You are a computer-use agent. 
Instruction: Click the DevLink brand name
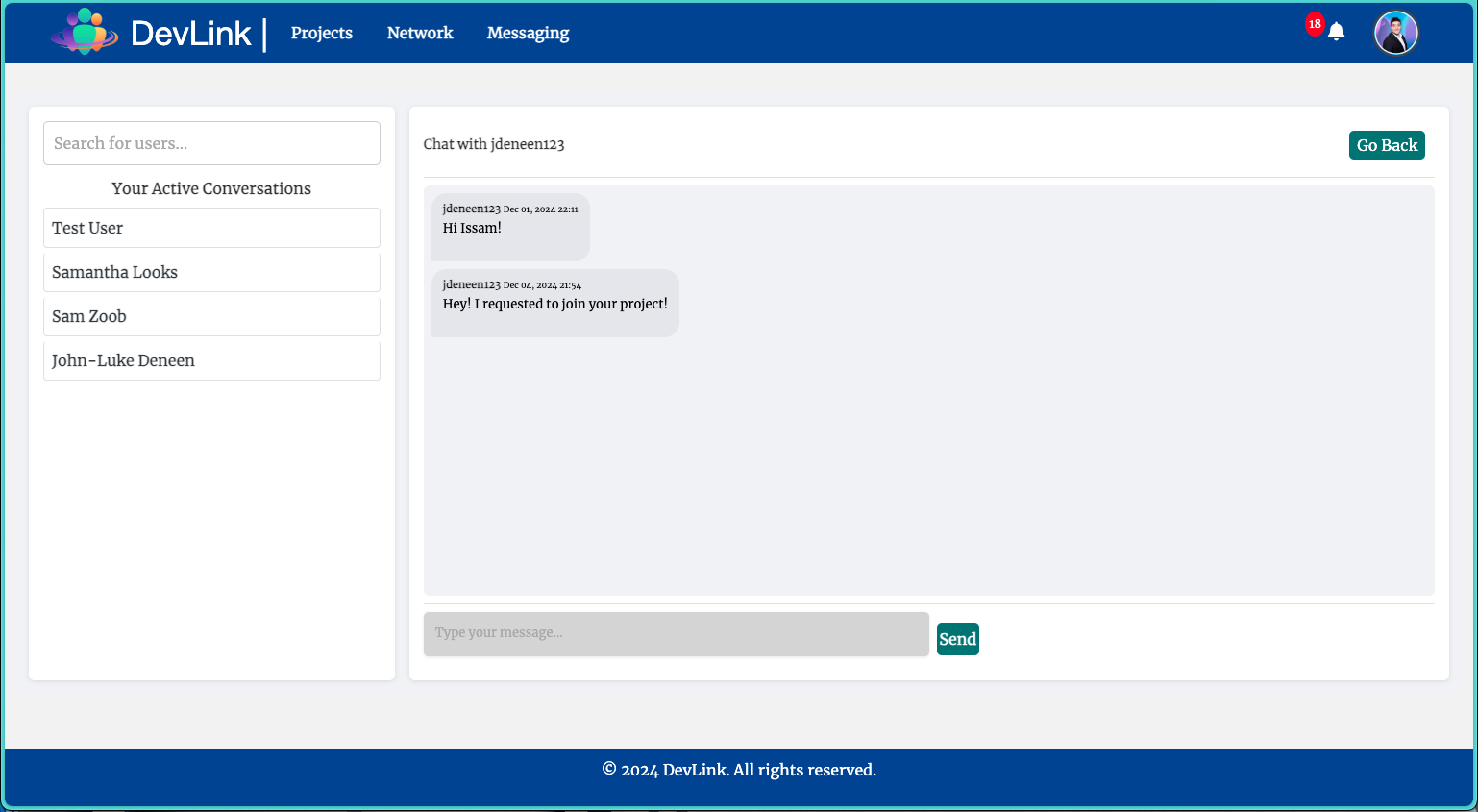click(x=190, y=34)
